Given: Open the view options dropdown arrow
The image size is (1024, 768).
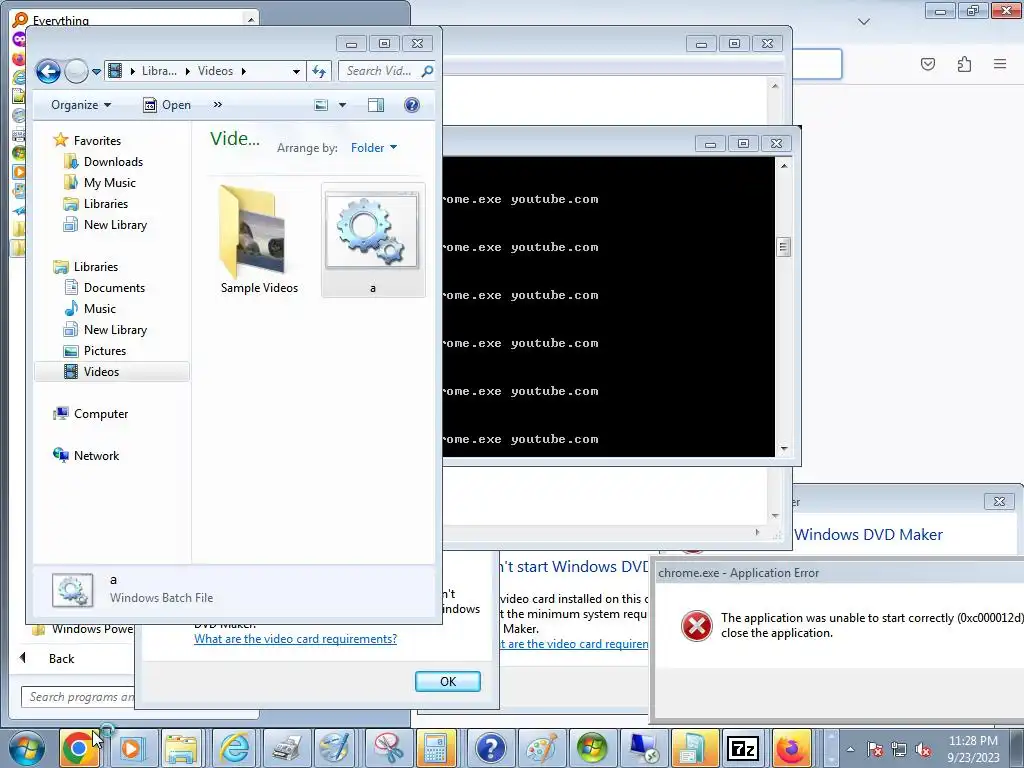Looking at the screenshot, I should (x=342, y=105).
